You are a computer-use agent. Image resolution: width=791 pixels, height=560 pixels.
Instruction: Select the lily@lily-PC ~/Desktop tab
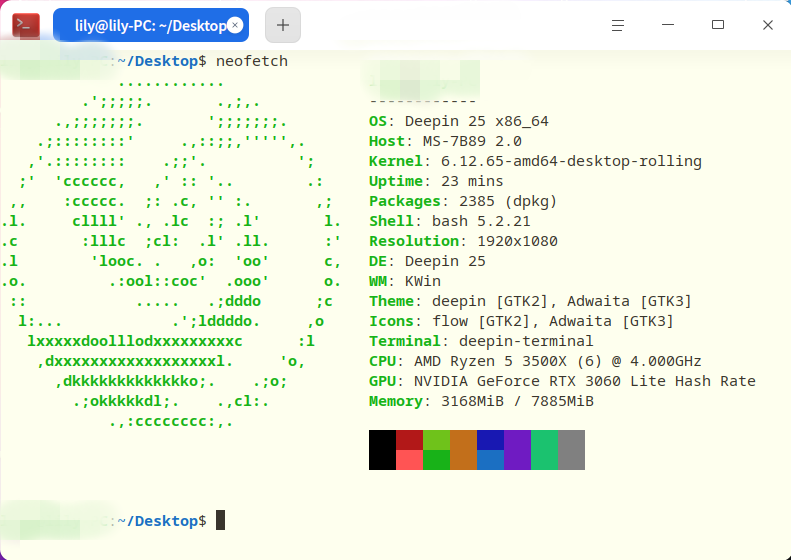151,25
